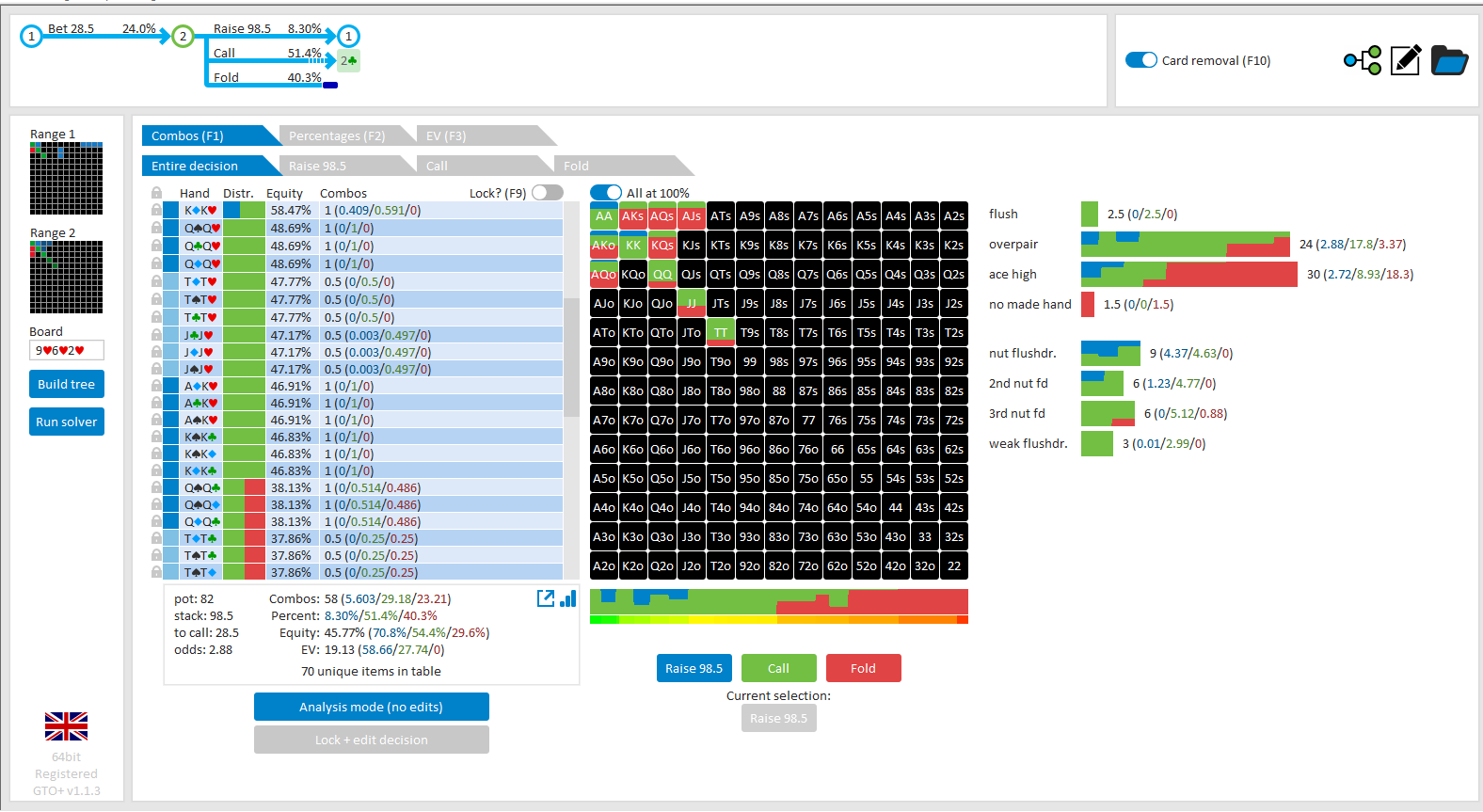Click the Equity column header
This screenshot has width=1483, height=812.
coord(284,193)
